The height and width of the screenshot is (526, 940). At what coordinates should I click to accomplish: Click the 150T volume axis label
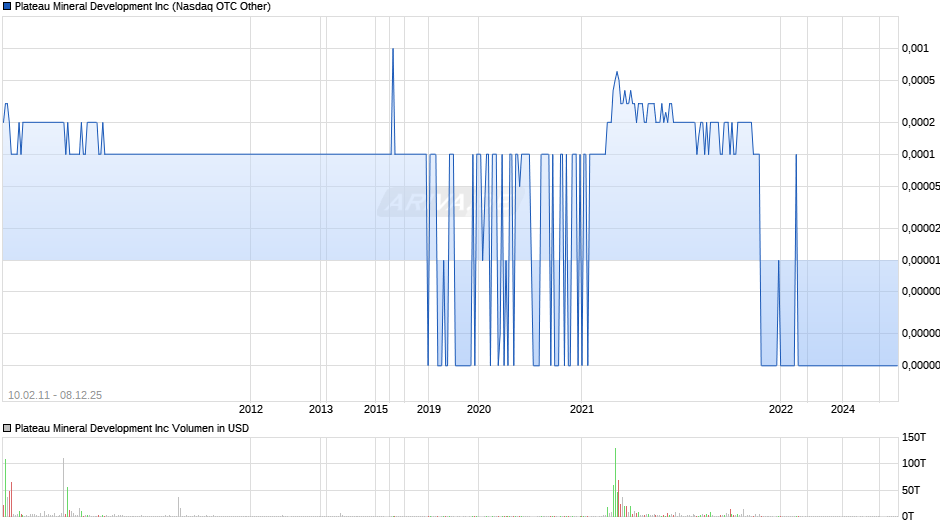[x=914, y=438]
